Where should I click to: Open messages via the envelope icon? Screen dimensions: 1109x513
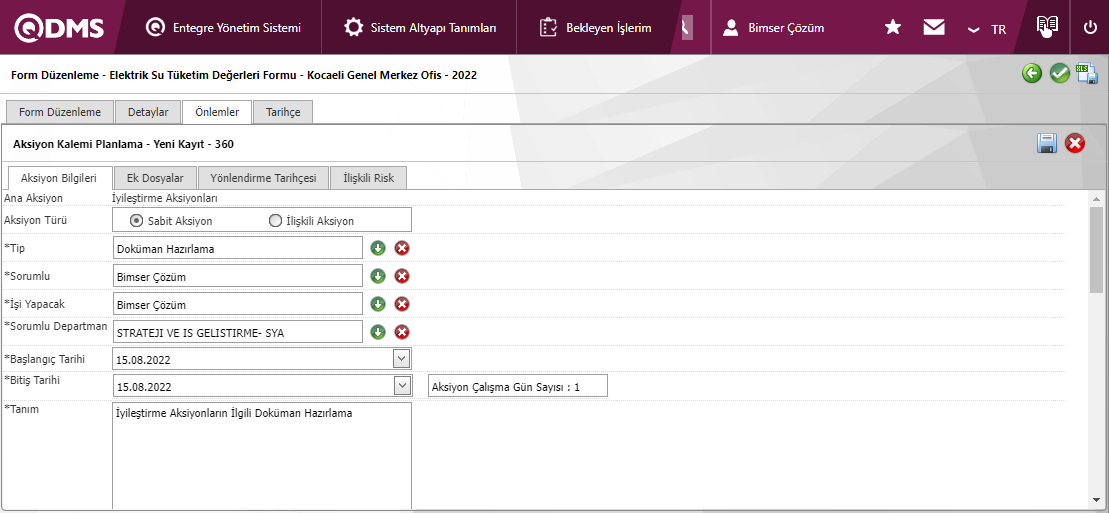(x=934, y=27)
